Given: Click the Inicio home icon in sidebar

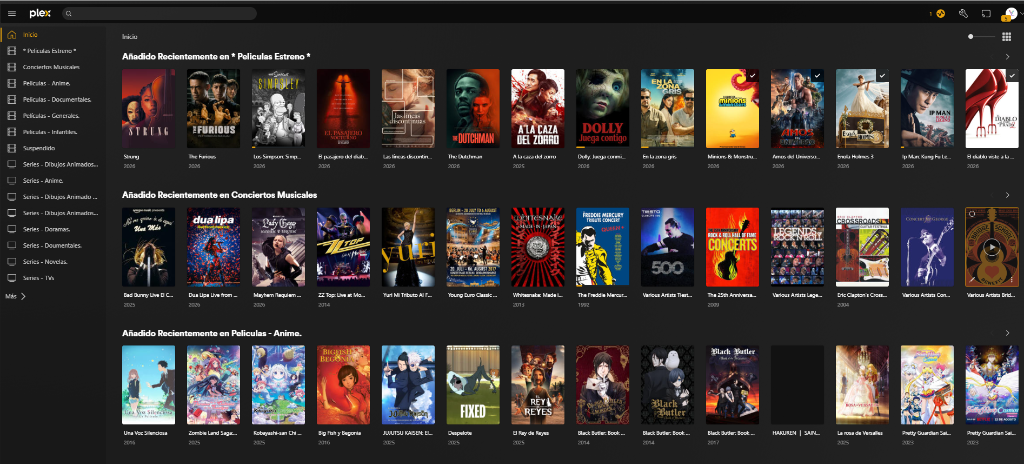Looking at the screenshot, I should pyautogui.click(x=11, y=35).
